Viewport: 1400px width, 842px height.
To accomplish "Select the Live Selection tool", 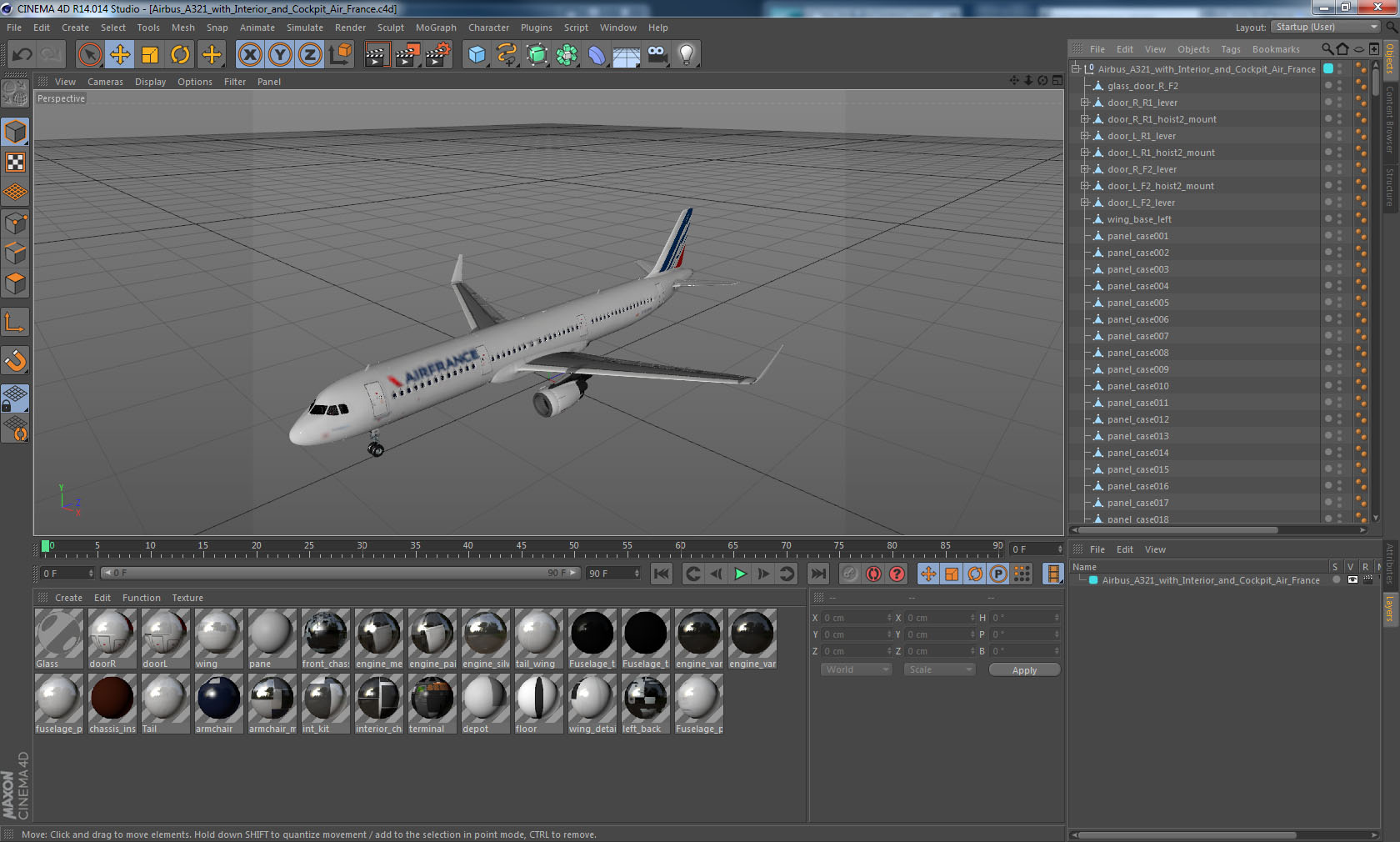I will click(x=90, y=55).
